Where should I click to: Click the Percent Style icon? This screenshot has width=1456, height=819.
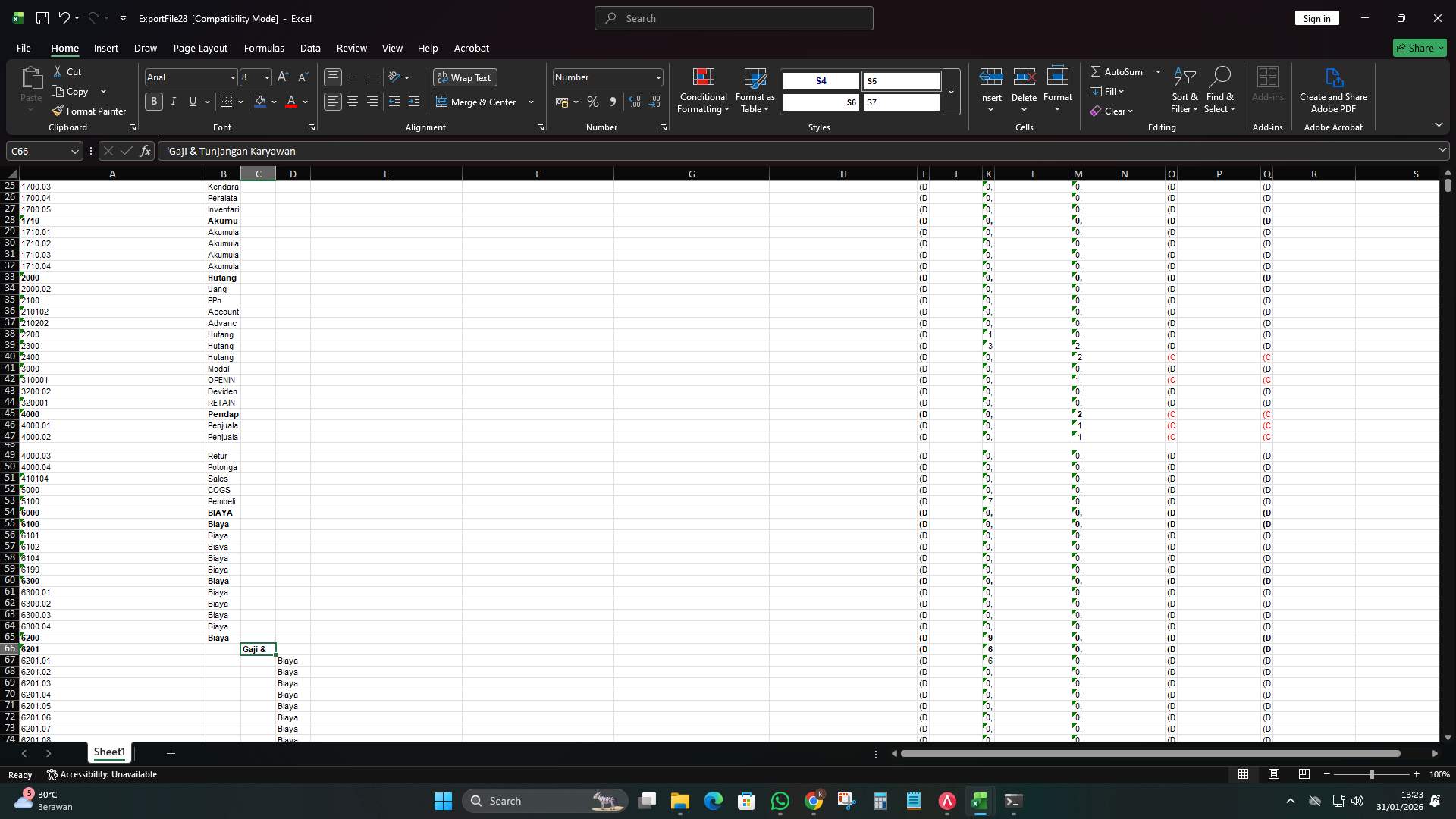[x=593, y=101]
